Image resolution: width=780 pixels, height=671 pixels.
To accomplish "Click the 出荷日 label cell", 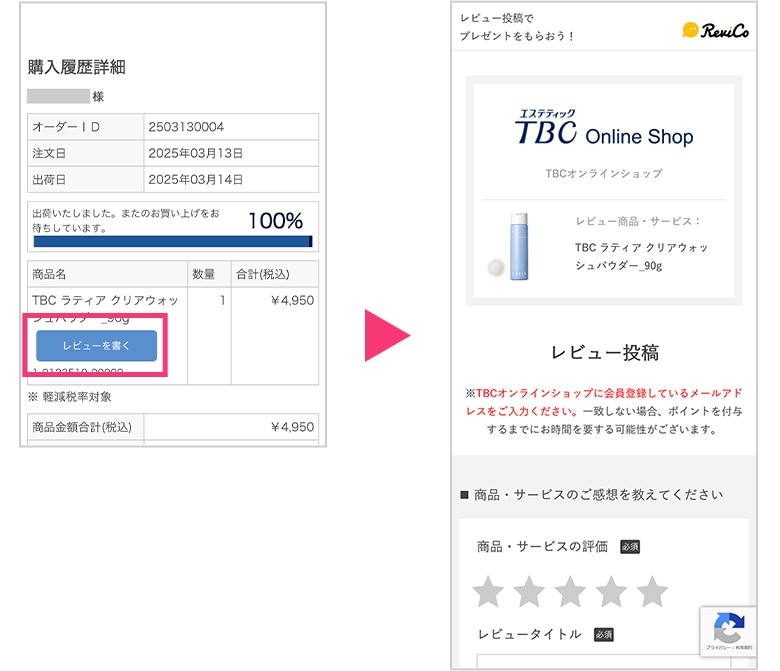I will pyautogui.click(x=86, y=180).
